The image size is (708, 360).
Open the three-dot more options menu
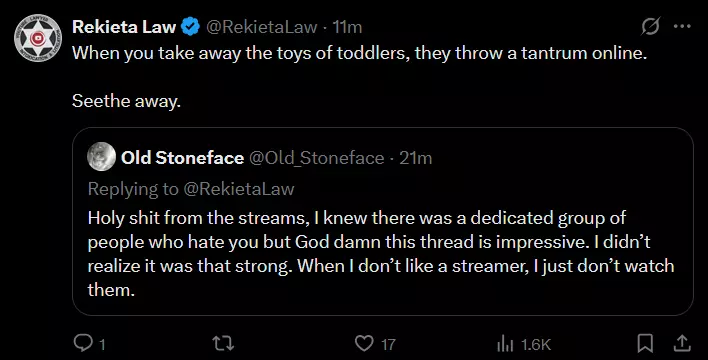(682, 27)
